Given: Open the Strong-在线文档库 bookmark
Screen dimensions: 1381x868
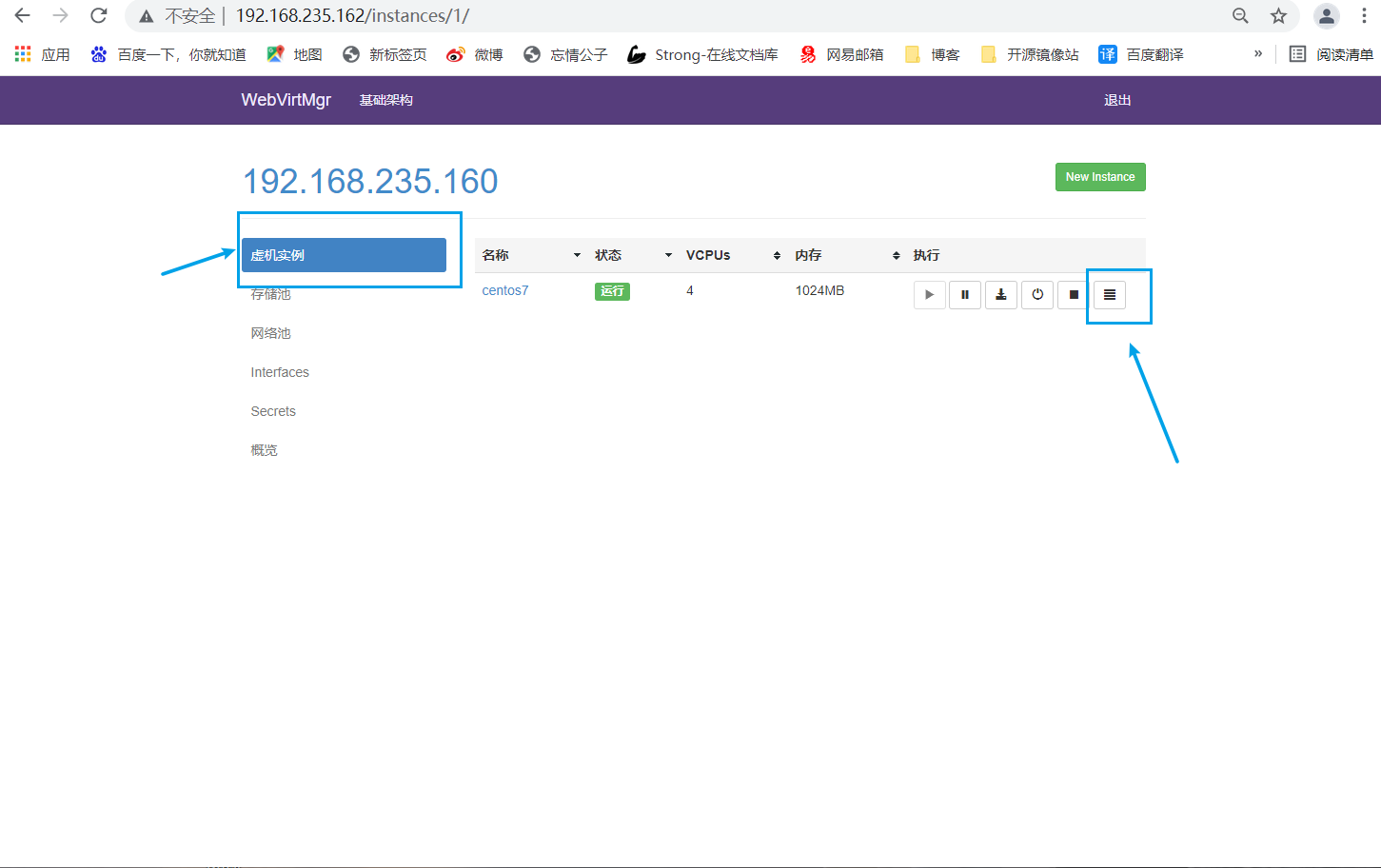Looking at the screenshot, I should pos(702,54).
